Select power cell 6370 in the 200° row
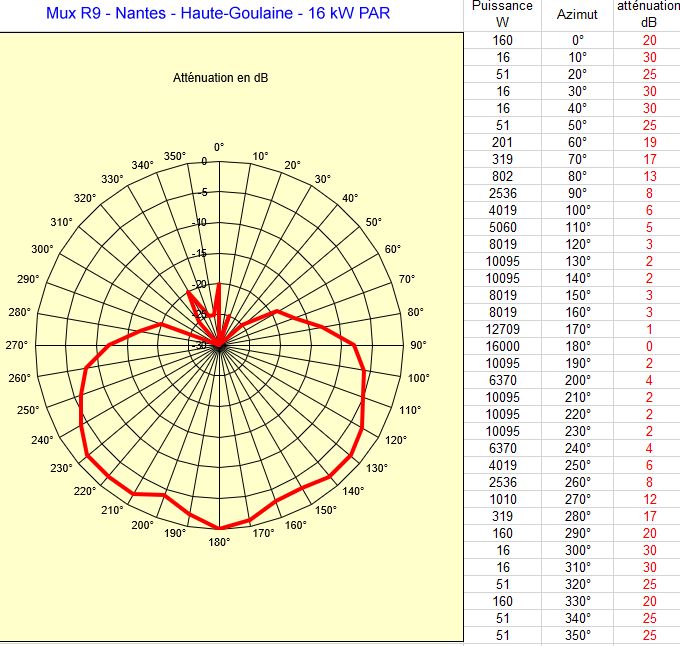 [x=503, y=380]
